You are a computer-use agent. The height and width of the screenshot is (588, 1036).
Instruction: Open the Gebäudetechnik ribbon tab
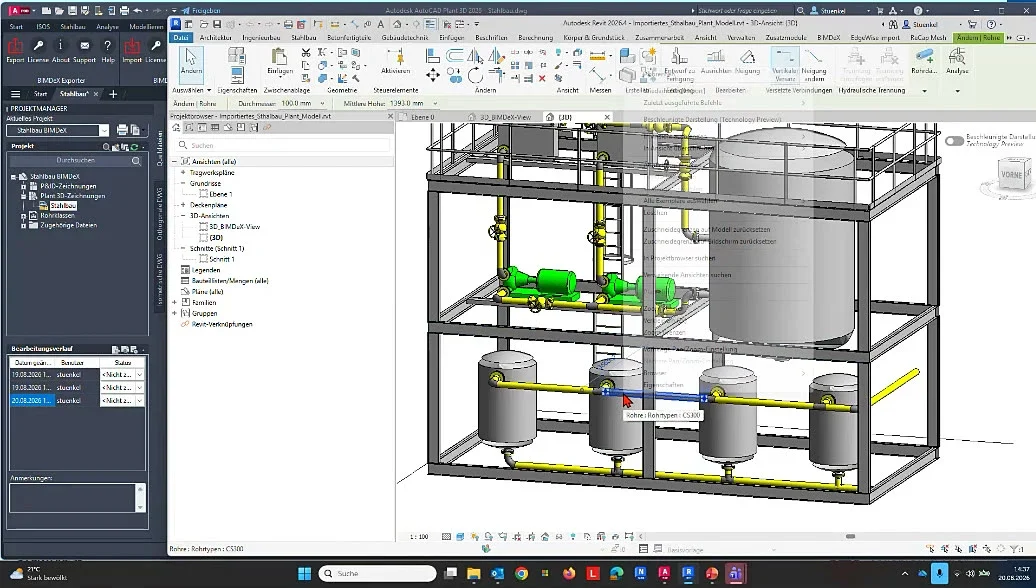[405, 38]
